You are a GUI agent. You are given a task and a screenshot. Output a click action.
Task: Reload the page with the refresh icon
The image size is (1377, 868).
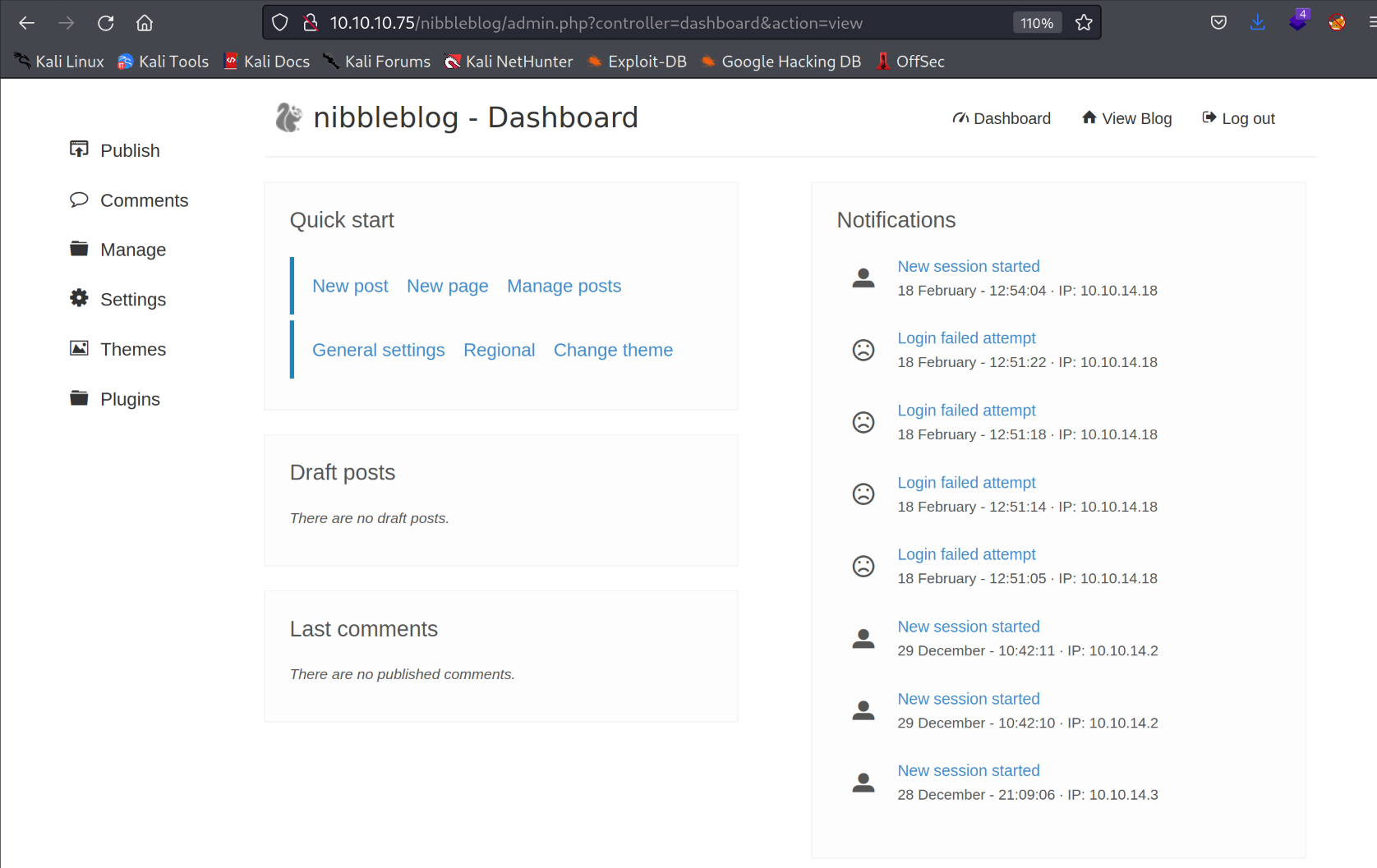(106, 23)
